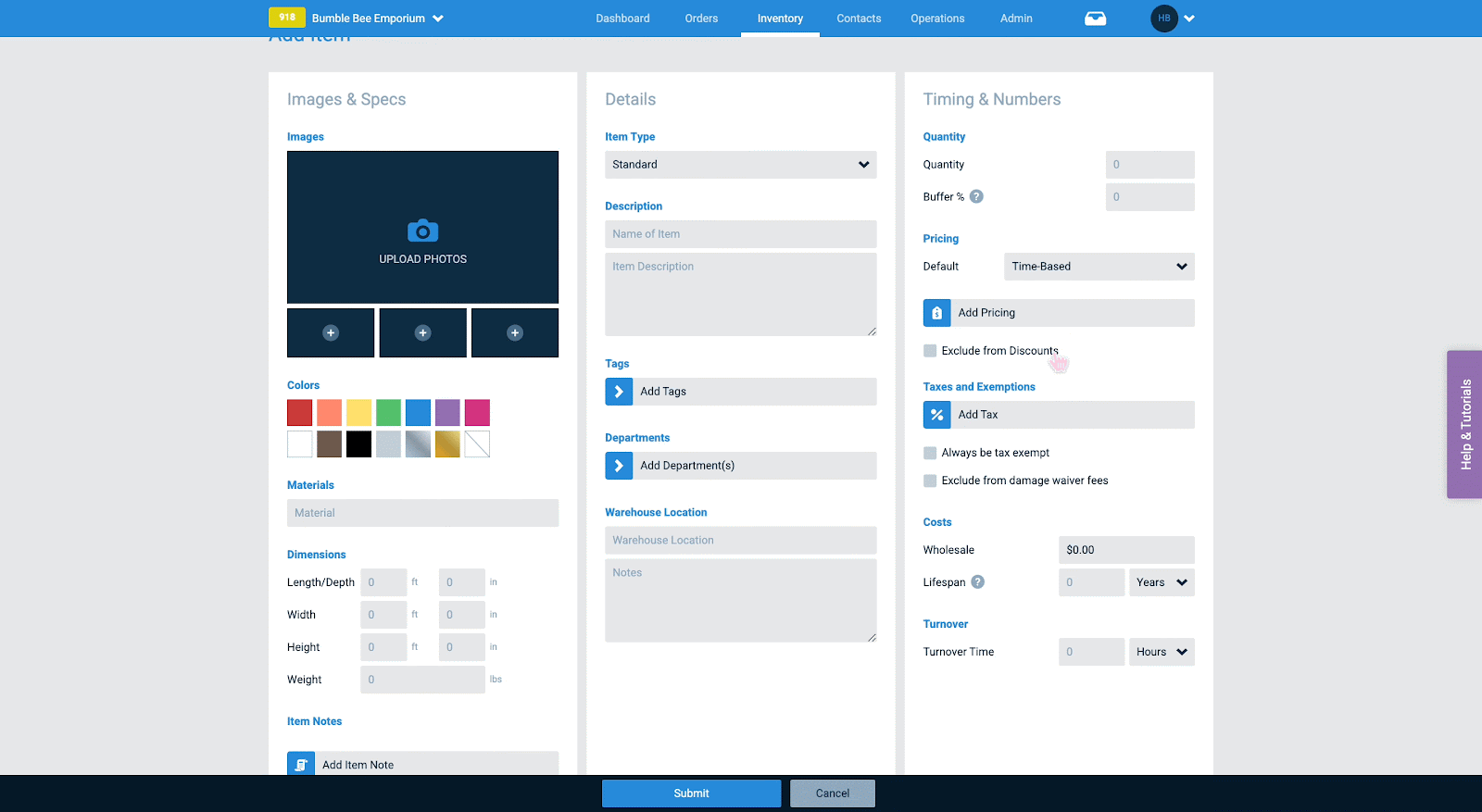Expand the Turnover Time Hours dropdown

point(1162,652)
